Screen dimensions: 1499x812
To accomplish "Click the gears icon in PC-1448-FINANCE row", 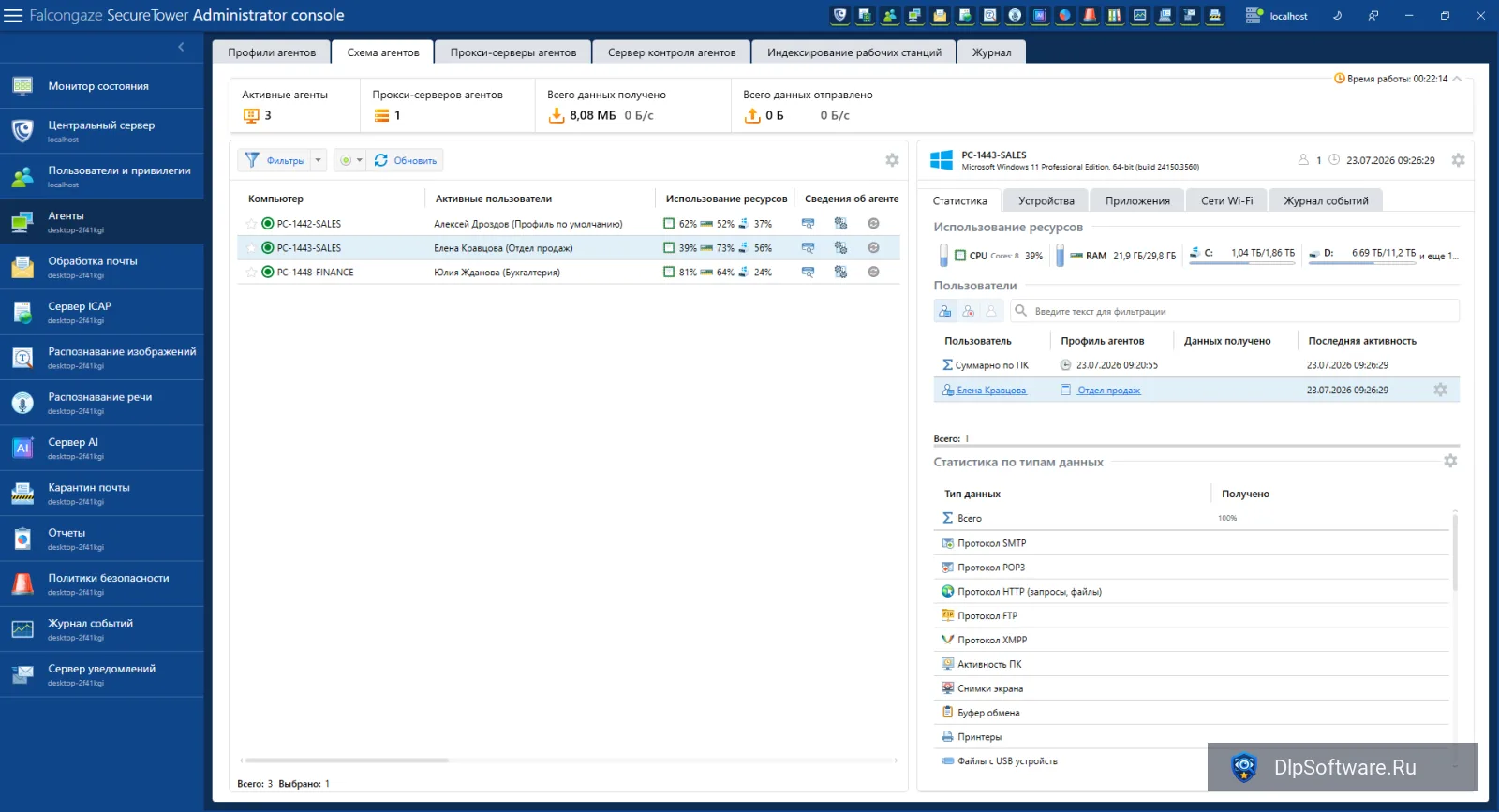I will click(840, 273).
